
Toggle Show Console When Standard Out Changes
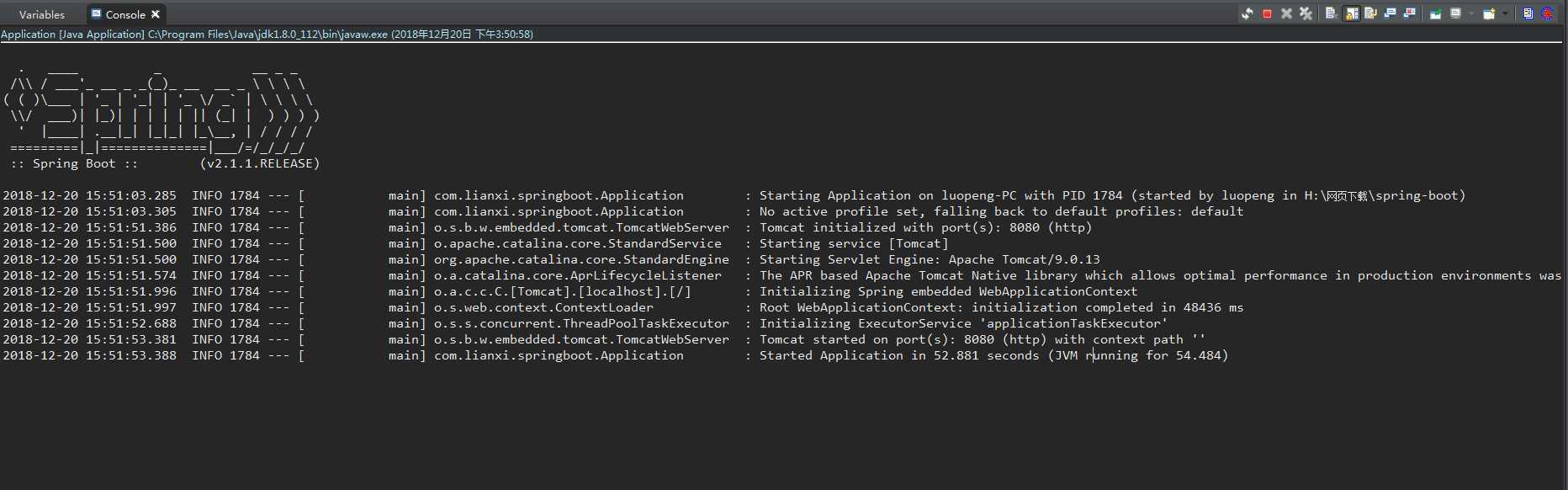(1391, 13)
